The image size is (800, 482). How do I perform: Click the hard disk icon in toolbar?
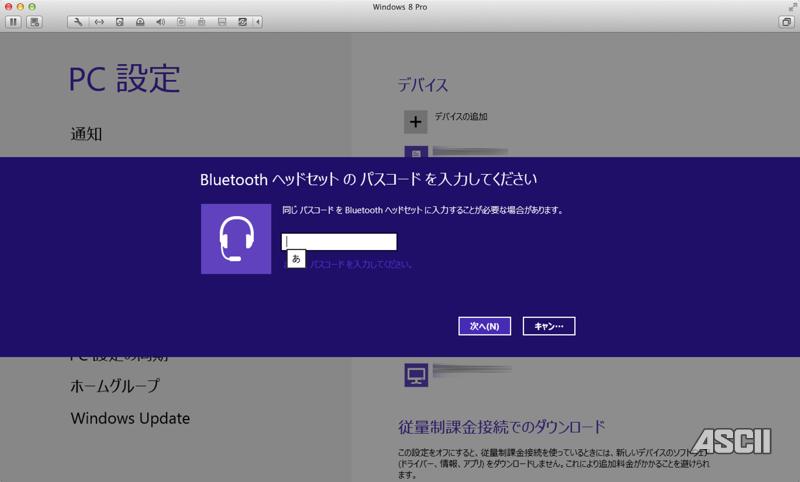119,22
